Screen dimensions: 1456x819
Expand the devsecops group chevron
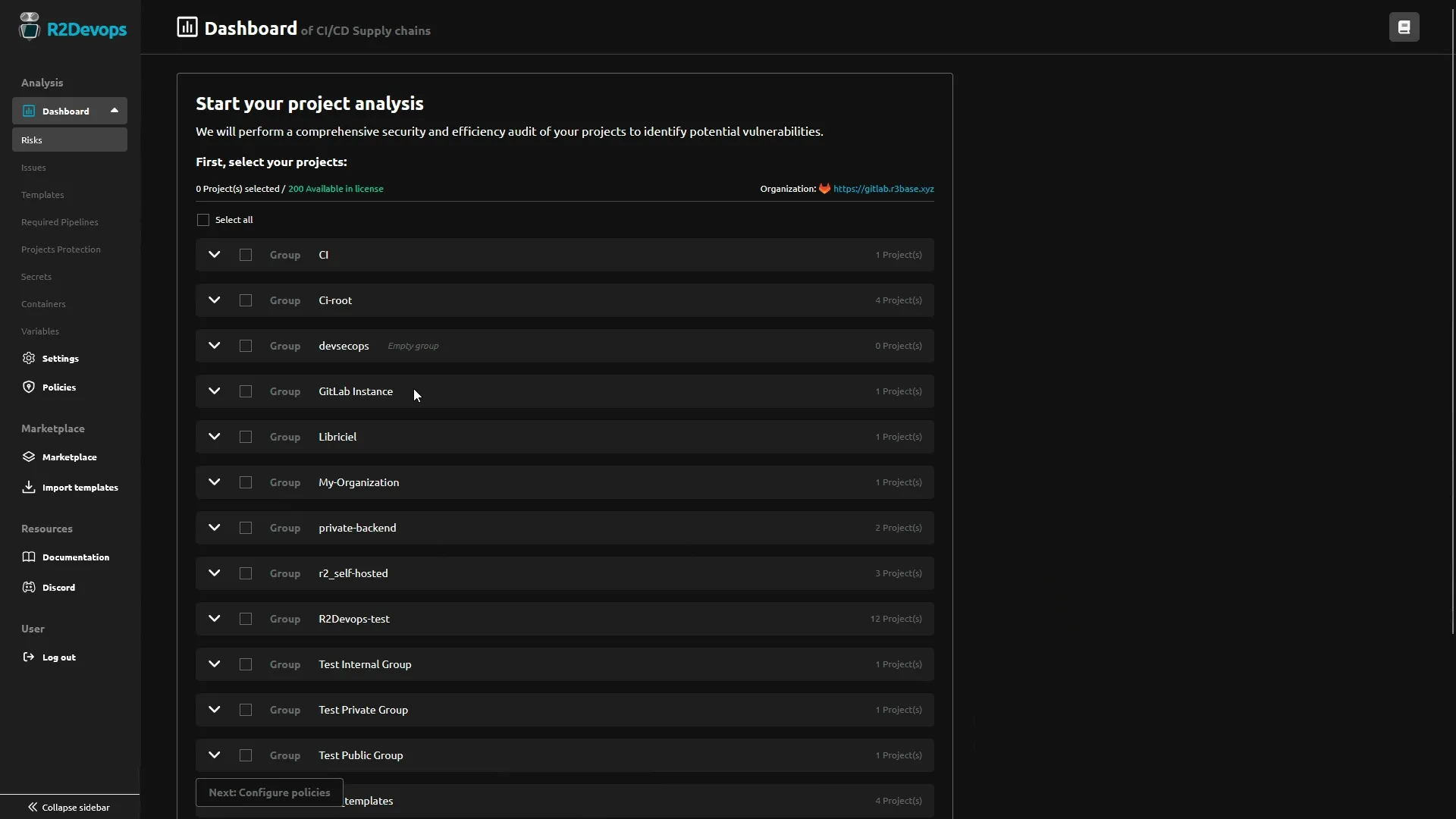[x=215, y=346]
